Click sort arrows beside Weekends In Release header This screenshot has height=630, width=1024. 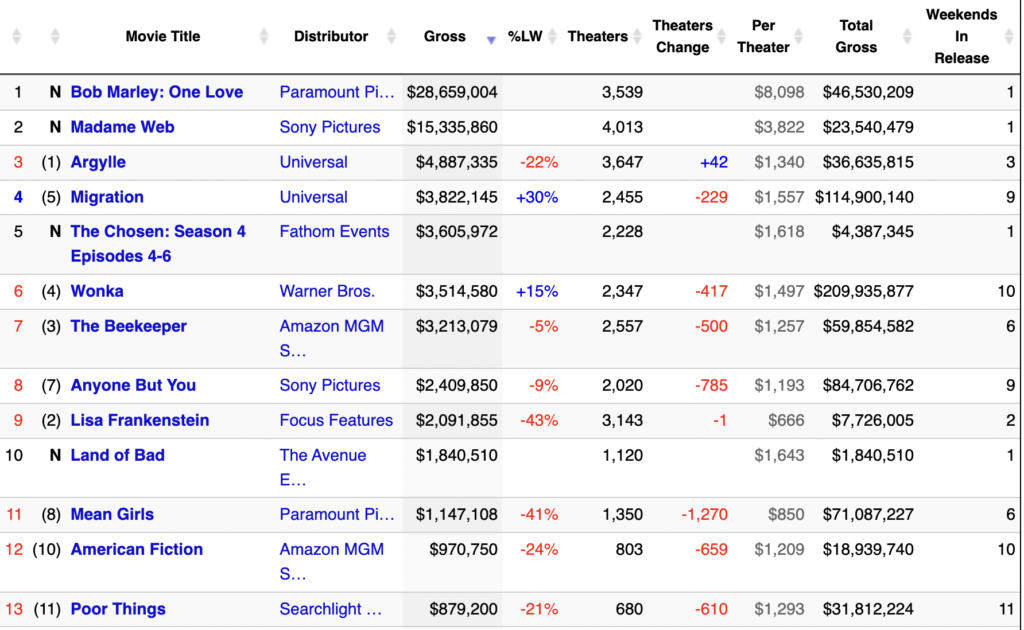[1010, 37]
